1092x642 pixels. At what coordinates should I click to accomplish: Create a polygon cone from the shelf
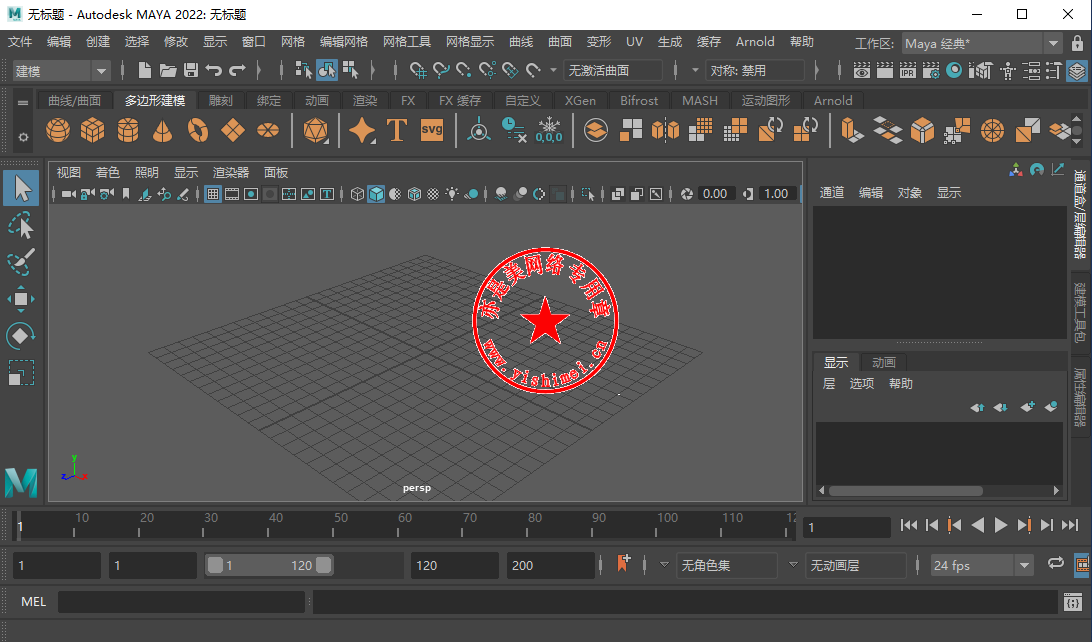(x=162, y=130)
